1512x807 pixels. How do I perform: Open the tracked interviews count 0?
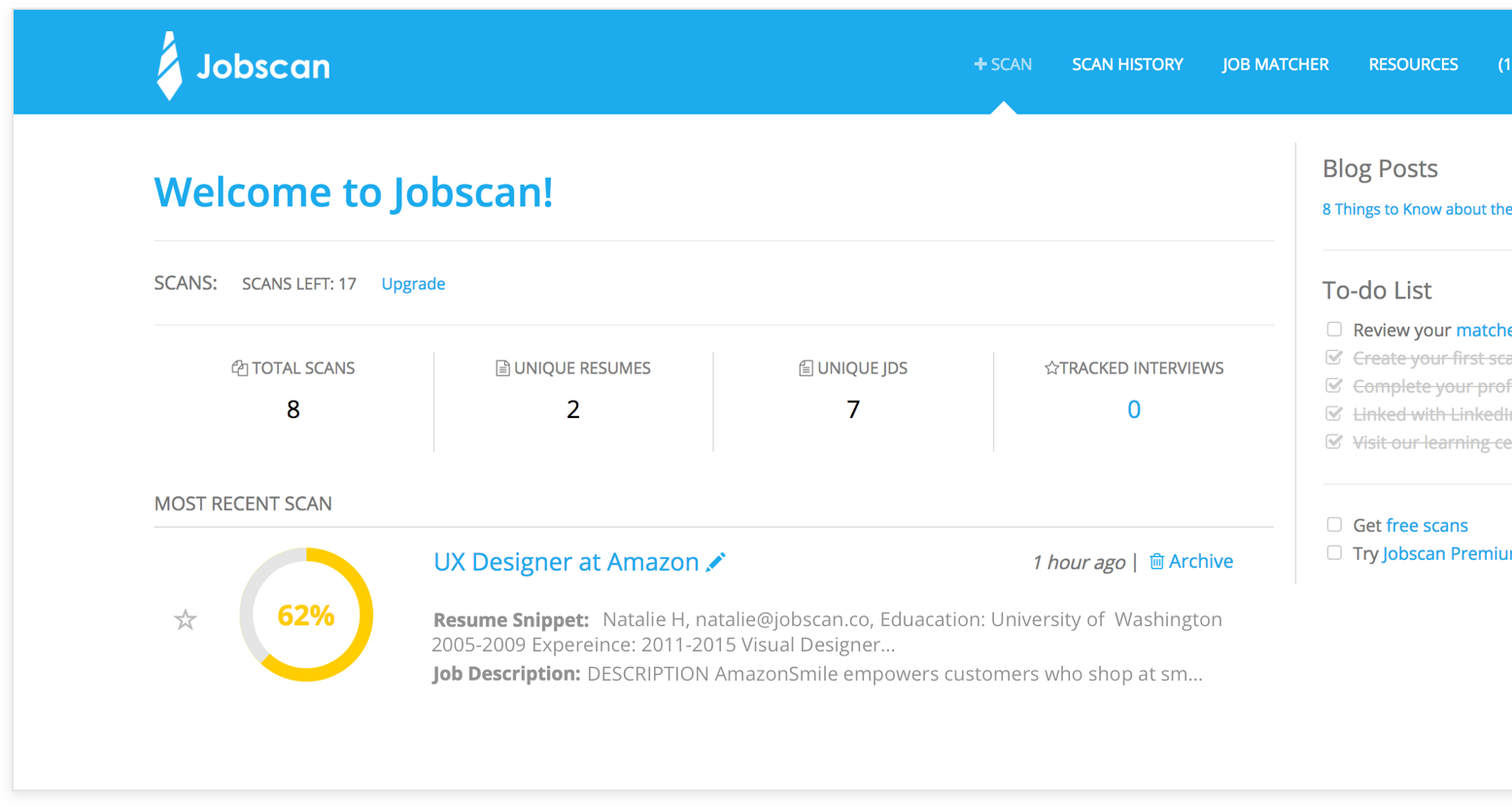pos(1133,409)
